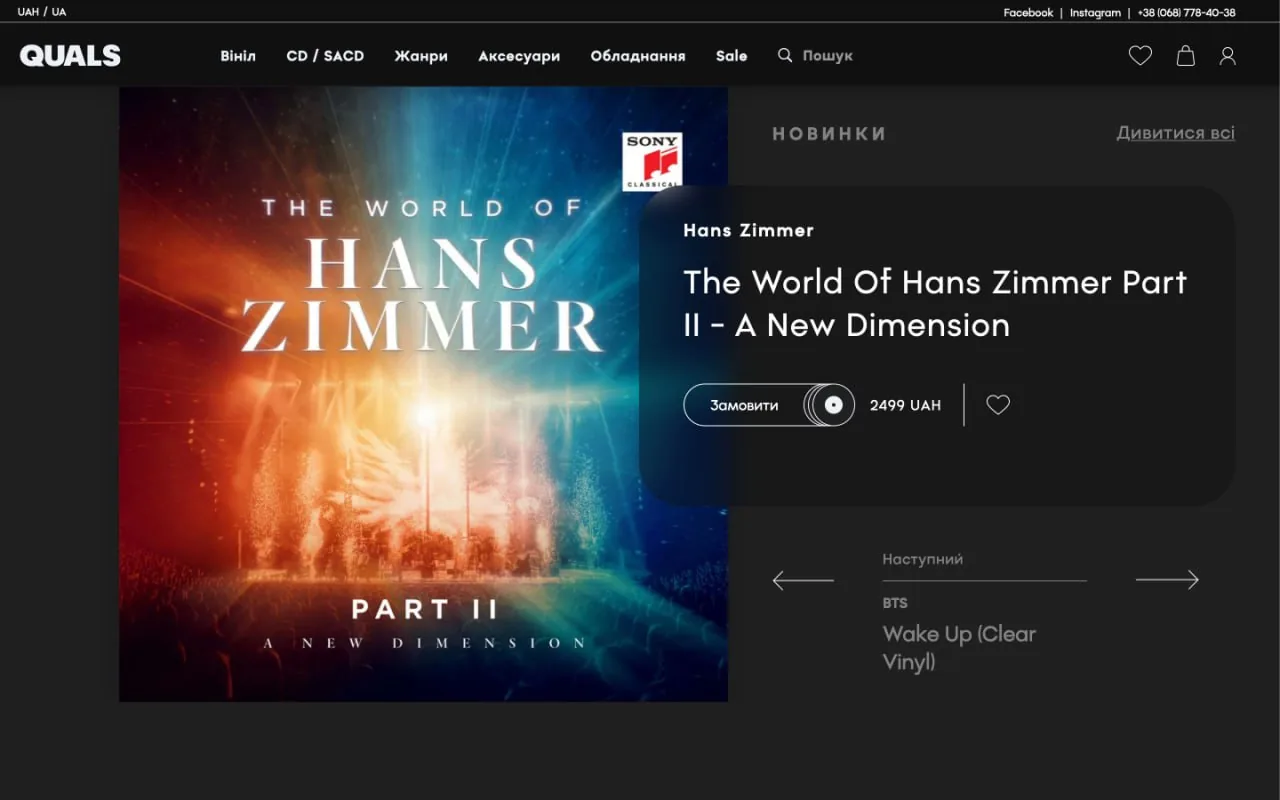The width and height of the screenshot is (1280, 800).
Task: Open the user account profile icon
Action: point(1228,56)
